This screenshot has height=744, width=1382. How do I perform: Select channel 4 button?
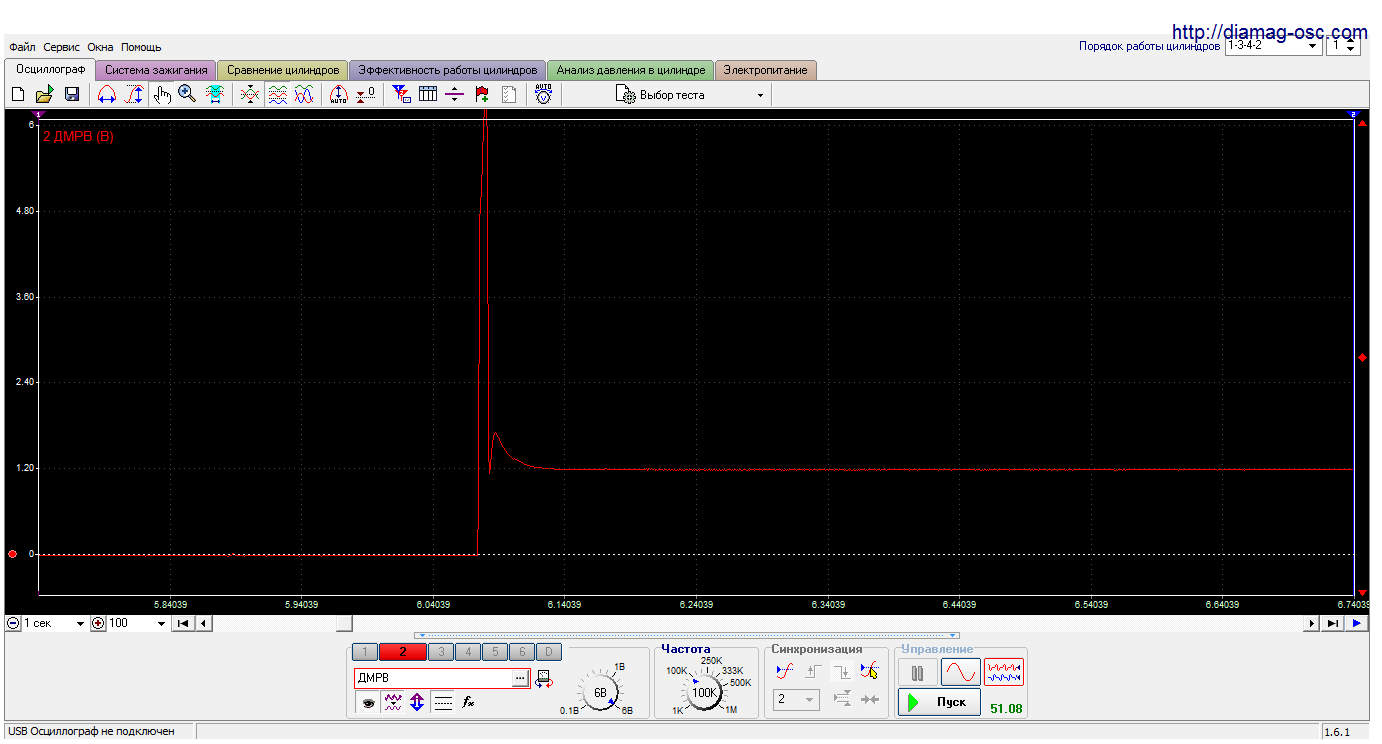point(468,652)
